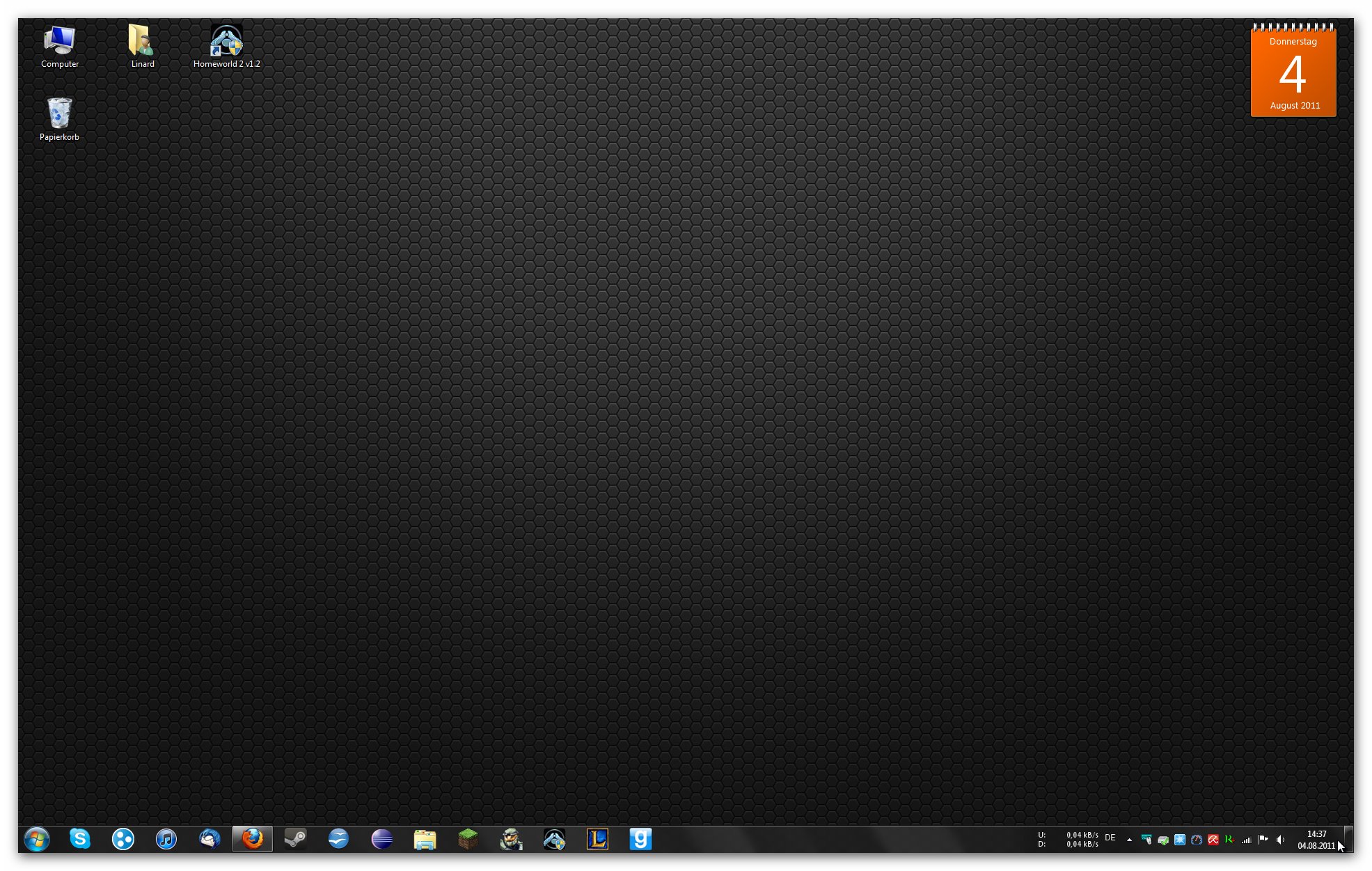1372x871 pixels.
Task: Open the taskbar clock and date
Action: pyautogui.click(x=1316, y=840)
